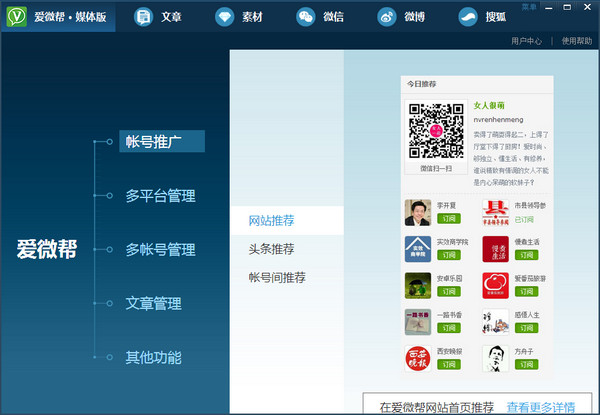
Task: Subscribe to 西安晚报 with 订阅 button
Action: click(449, 365)
